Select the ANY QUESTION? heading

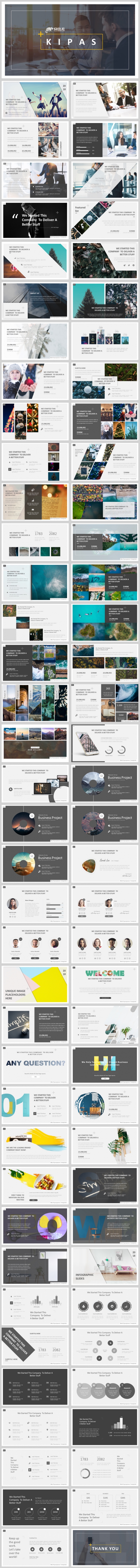36,1063
